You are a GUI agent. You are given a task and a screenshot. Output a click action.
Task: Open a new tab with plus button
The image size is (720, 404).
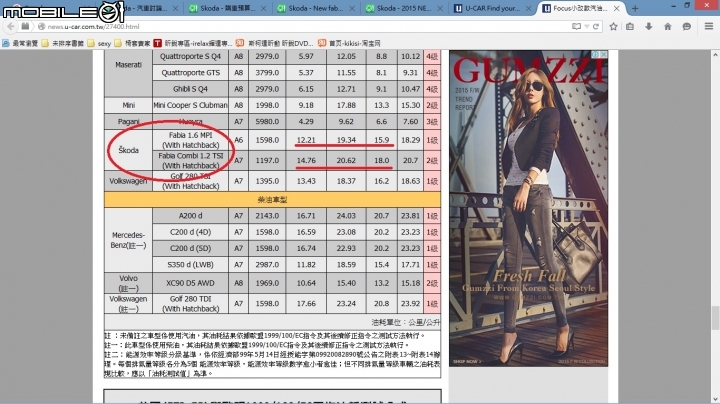click(635, 8)
